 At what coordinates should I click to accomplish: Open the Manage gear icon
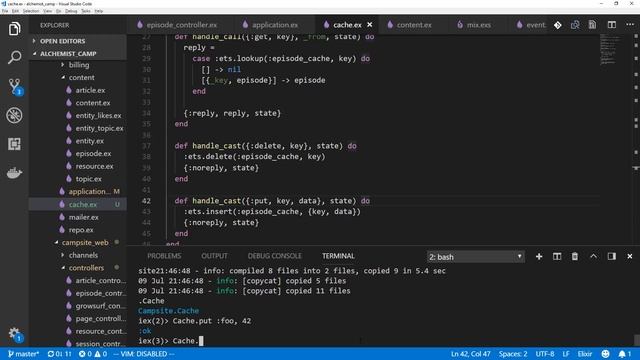[15, 333]
